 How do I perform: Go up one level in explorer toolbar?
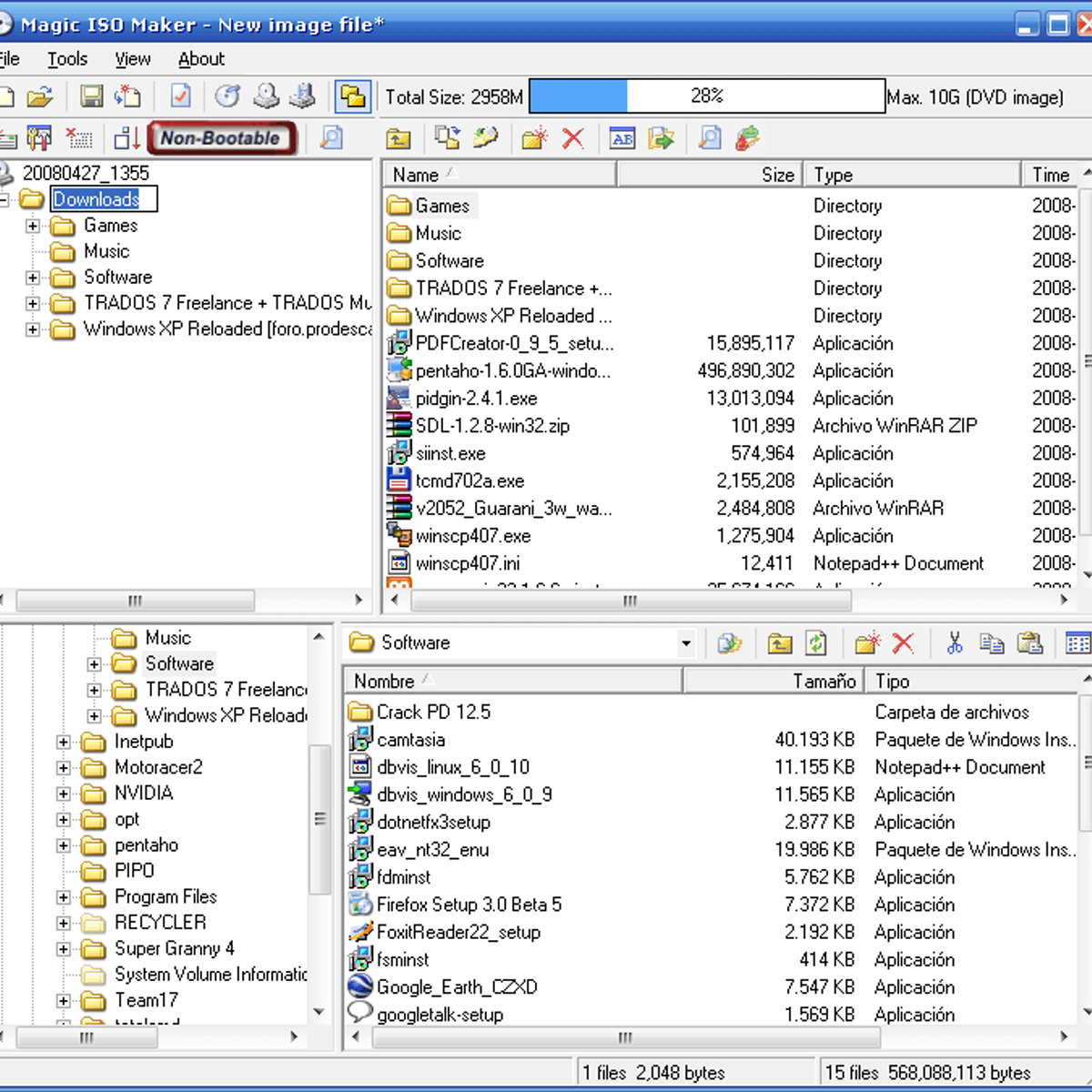[779, 643]
